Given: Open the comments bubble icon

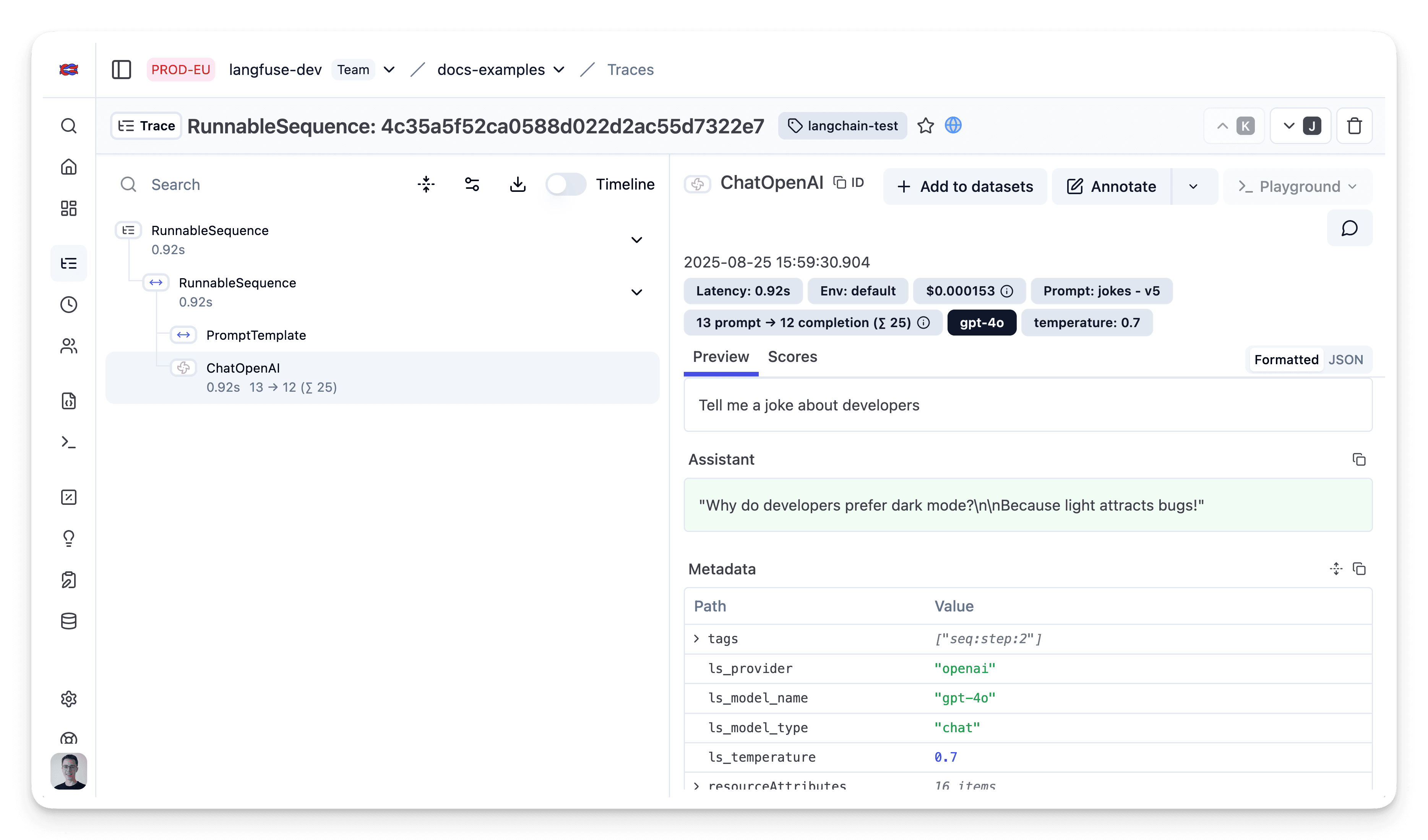Looking at the screenshot, I should (1349, 228).
